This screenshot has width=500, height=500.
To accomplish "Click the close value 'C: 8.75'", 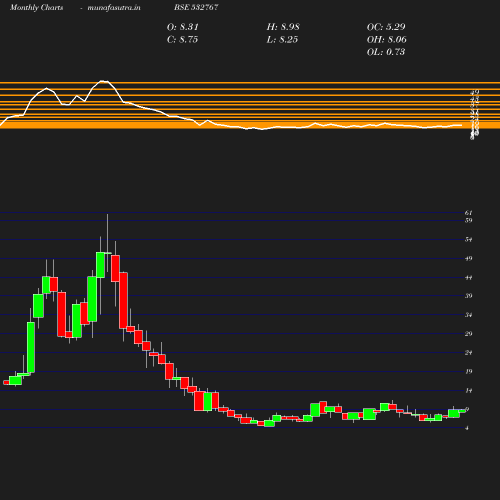I will (x=182, y=40).
